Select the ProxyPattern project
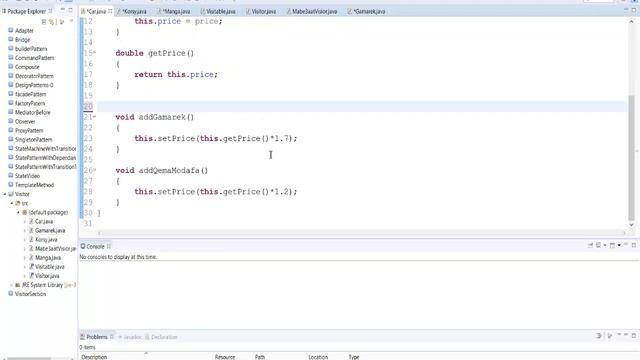 click(29, 131)
